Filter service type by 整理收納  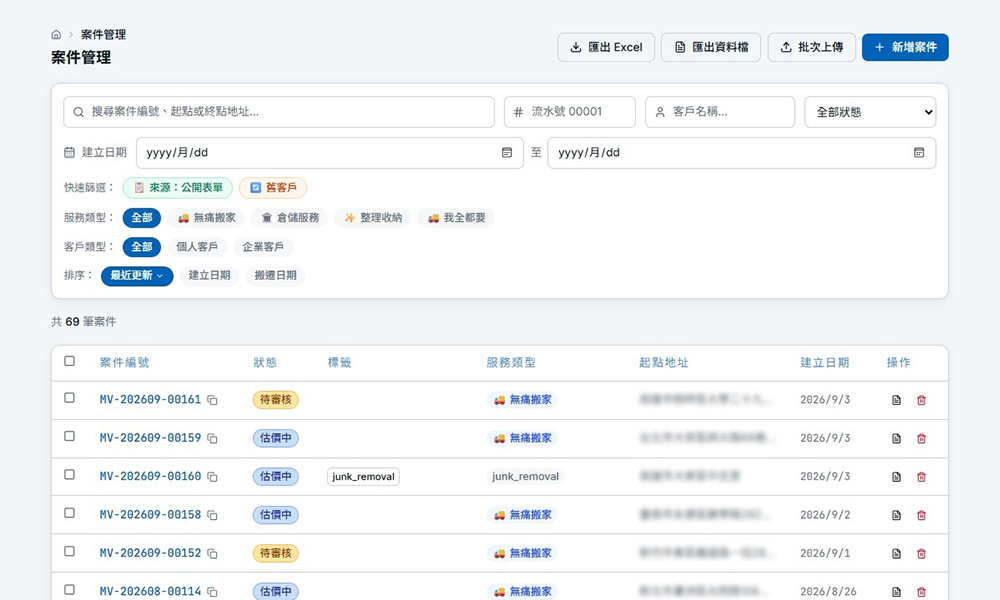[x=373, y=218]
